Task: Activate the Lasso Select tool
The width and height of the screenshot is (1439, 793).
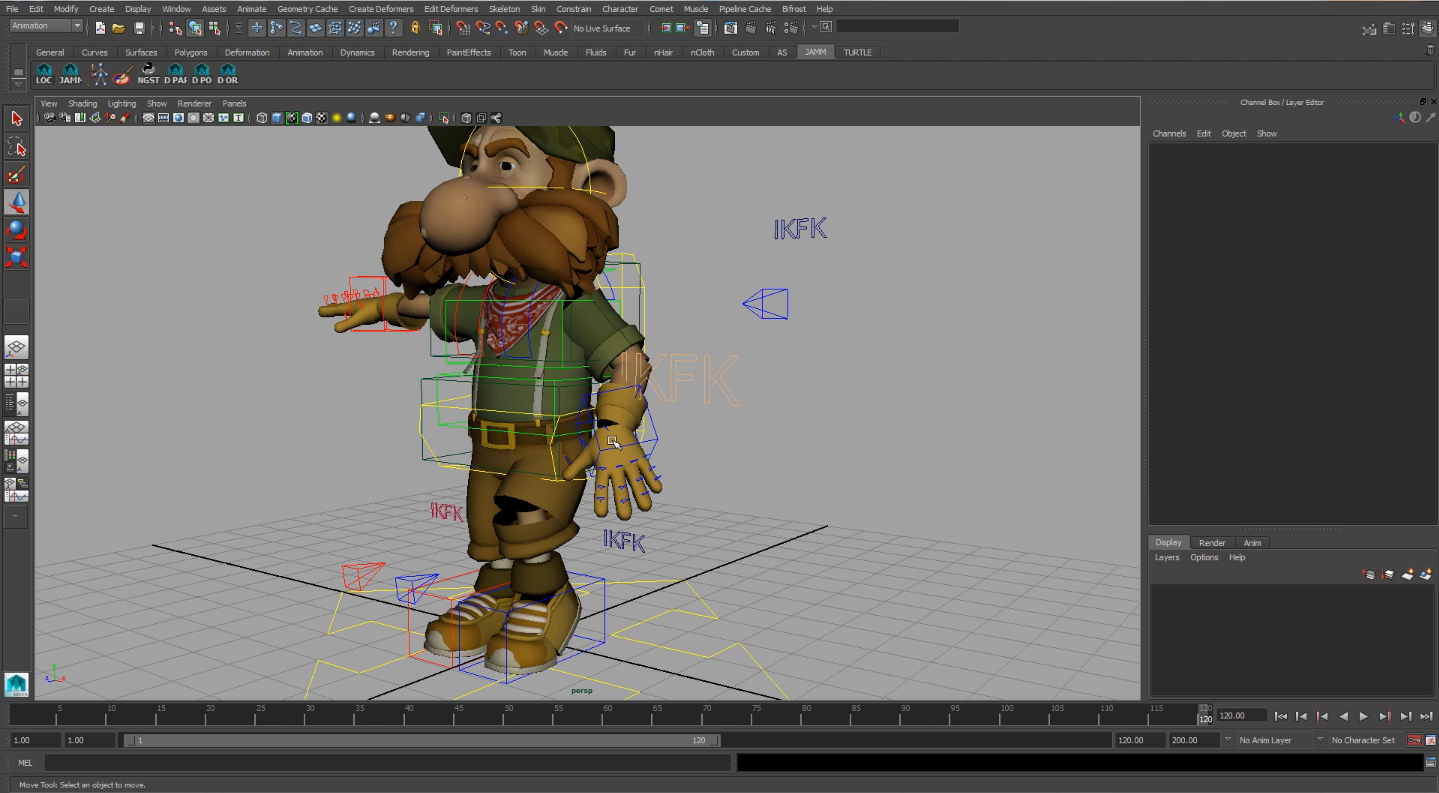Action: coord(17,147)
